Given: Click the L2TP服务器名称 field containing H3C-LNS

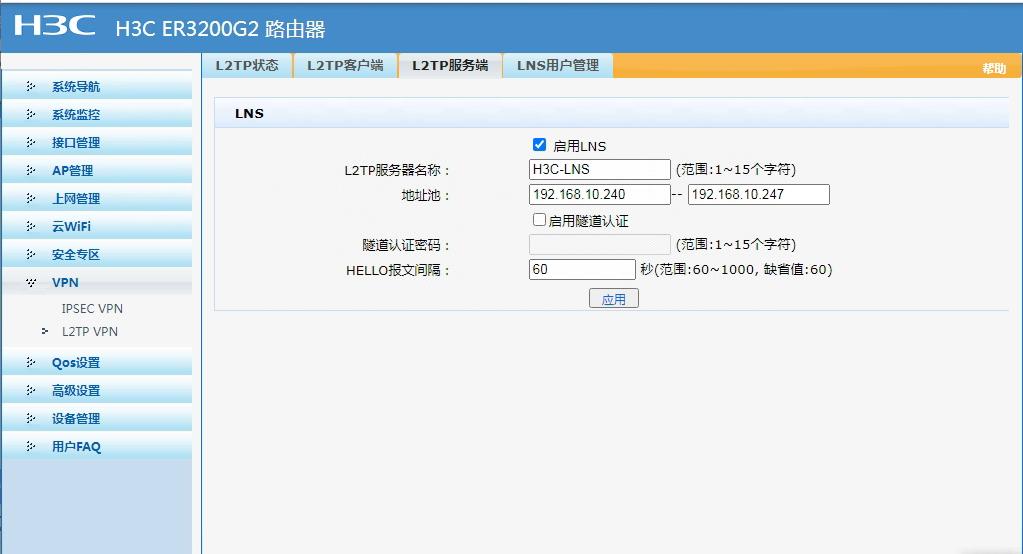Looking at the screenshot, I should tap(600, 169).
